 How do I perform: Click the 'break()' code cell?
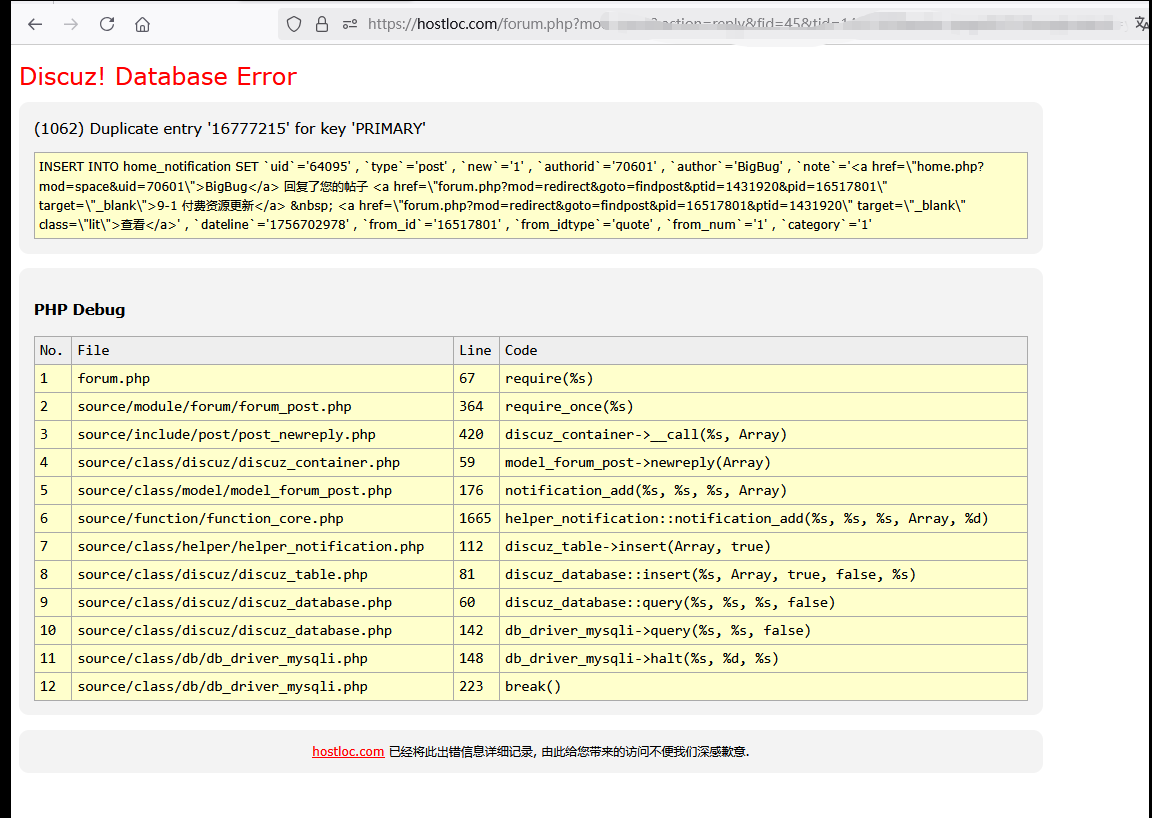point(763,686)
